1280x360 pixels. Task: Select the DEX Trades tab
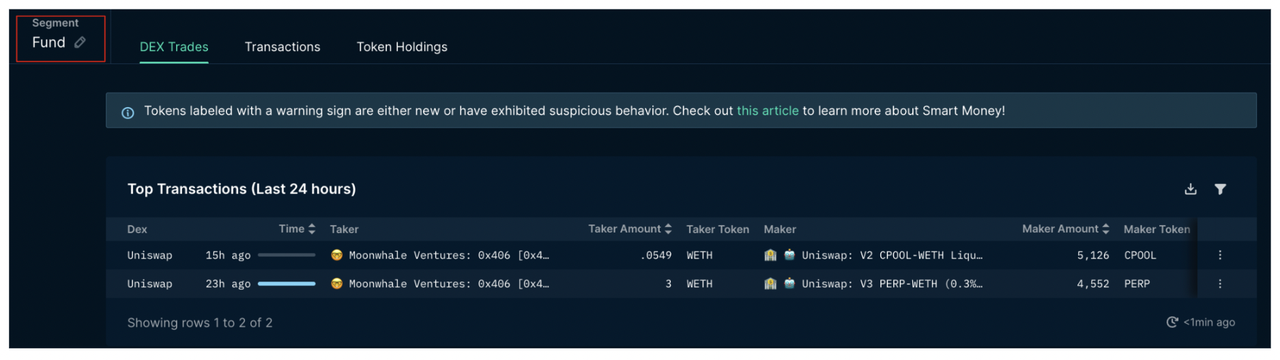click(x=174, y=47)
